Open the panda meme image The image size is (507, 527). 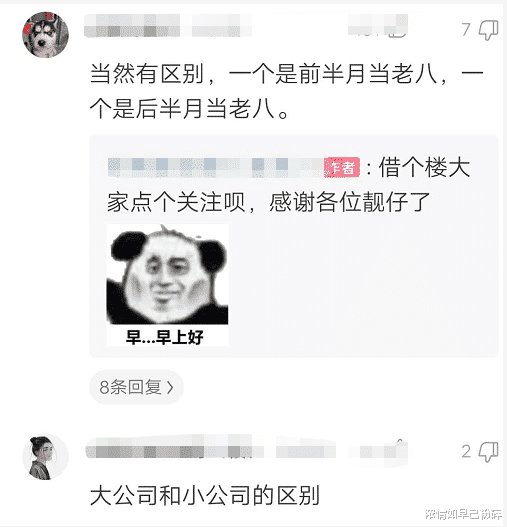click(x=167, y=285)
